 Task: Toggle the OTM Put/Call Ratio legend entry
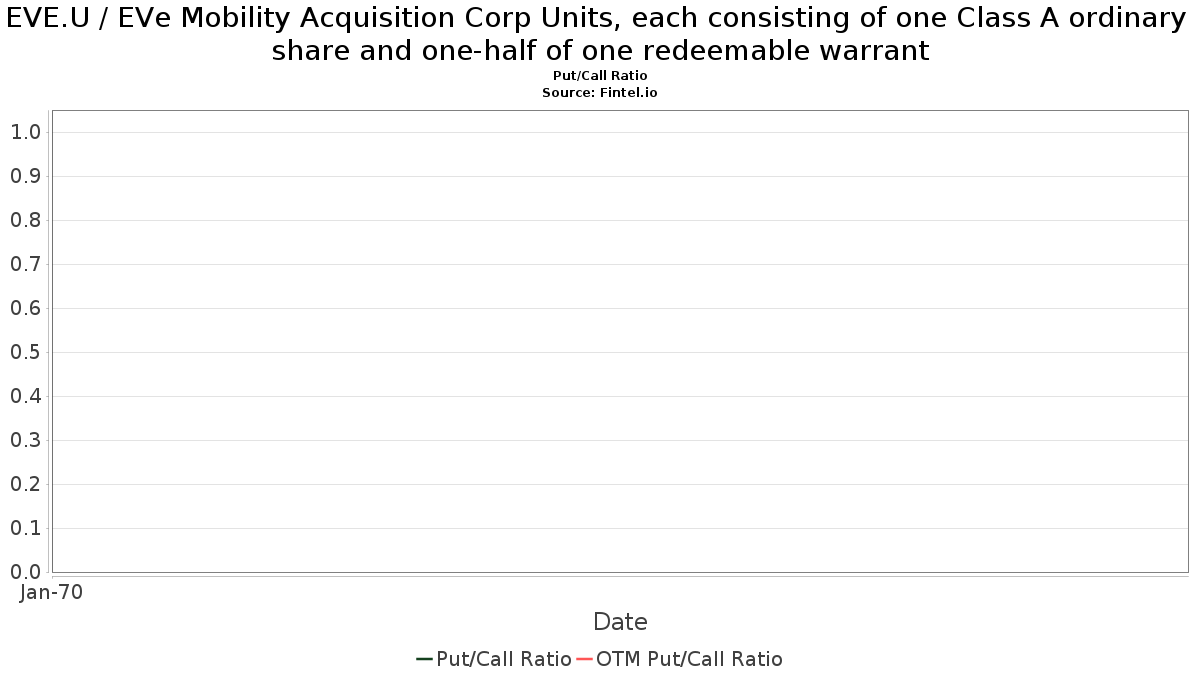point(679,659)
